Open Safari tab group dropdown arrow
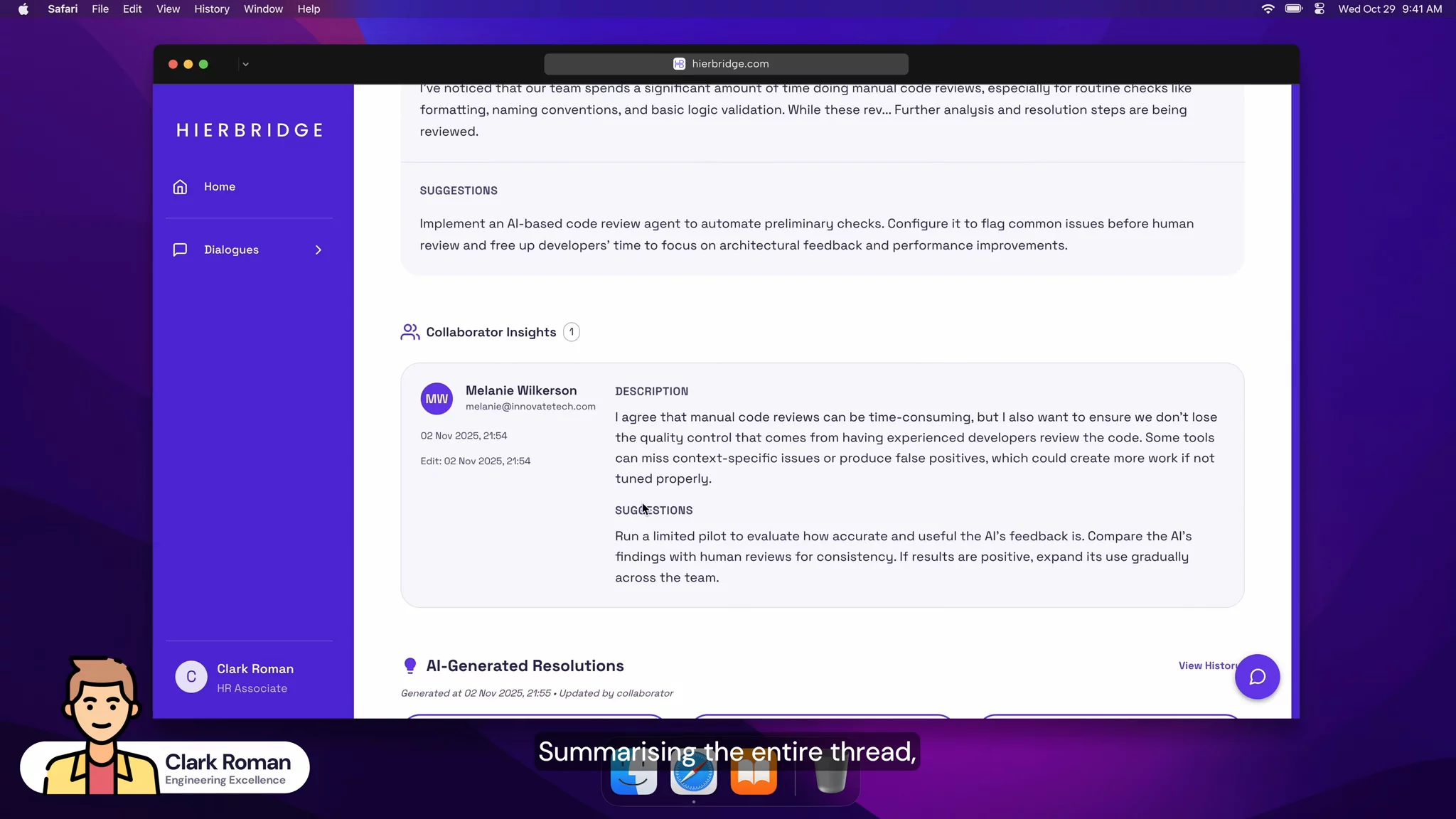This screenshot has height=819, width=1456. point(245,64)
